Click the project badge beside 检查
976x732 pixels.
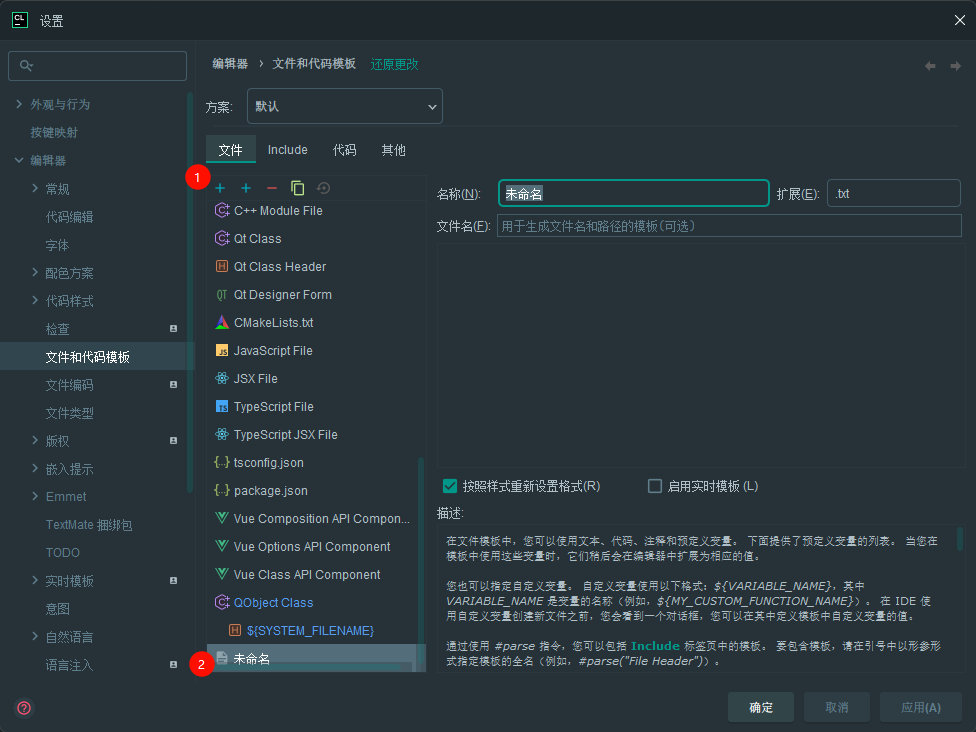(x=174, y=329)
